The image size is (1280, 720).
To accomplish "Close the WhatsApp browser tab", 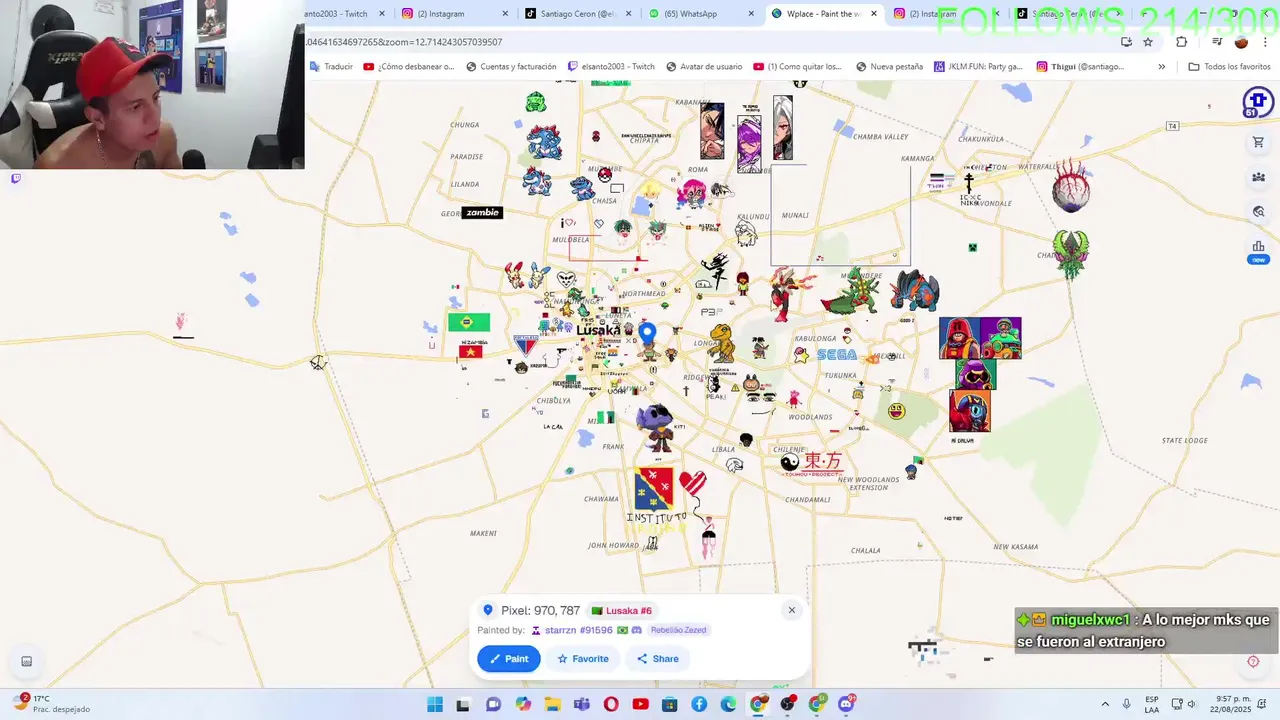I will pos(752,14).
